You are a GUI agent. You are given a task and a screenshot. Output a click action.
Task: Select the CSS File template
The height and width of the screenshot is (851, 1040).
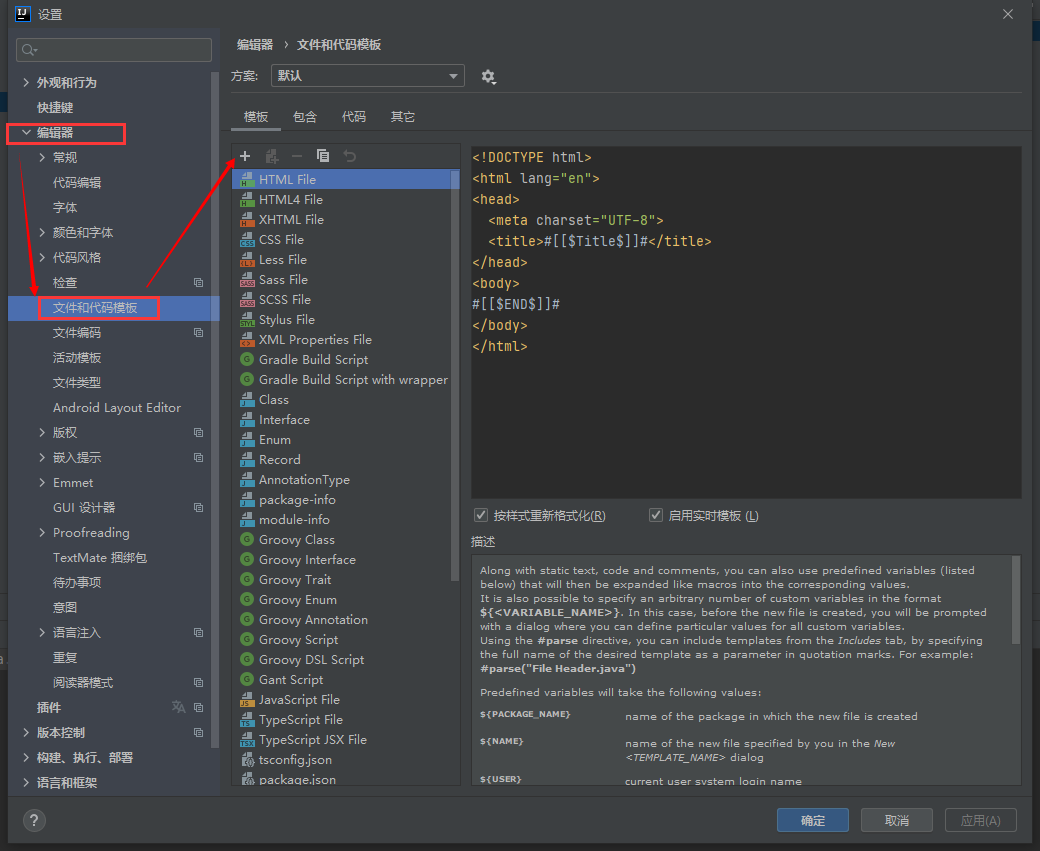[281, 240]
